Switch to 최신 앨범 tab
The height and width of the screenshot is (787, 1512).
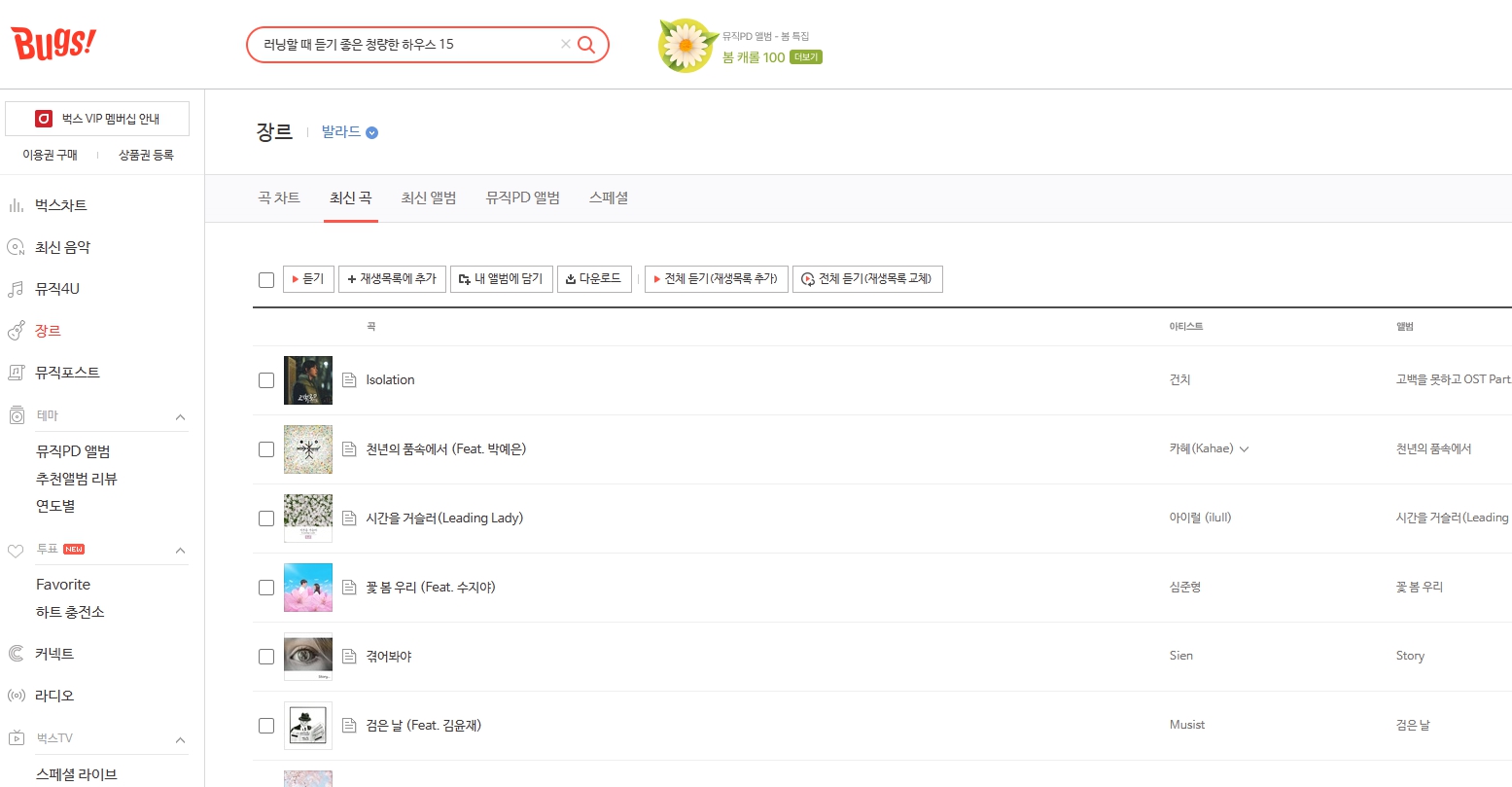point(429,197)
